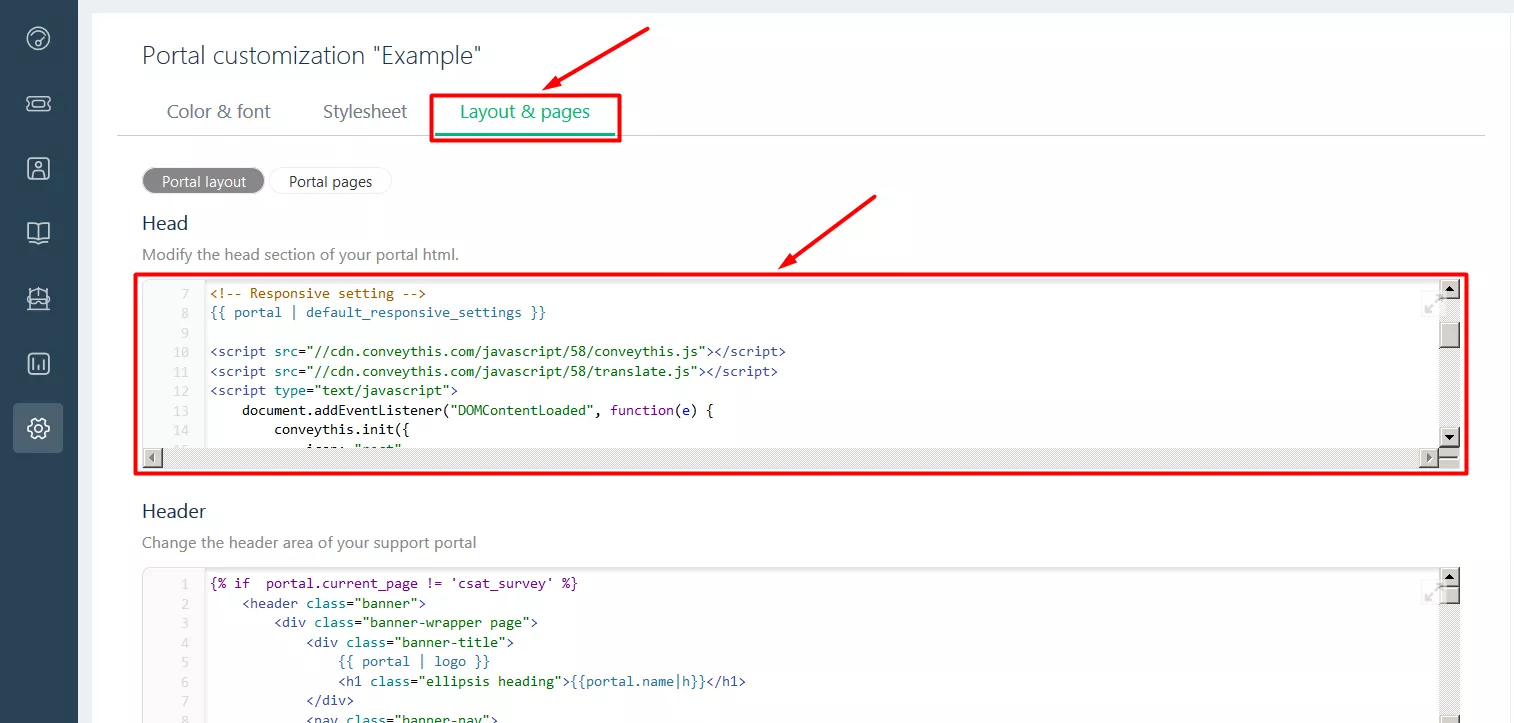Click the conveythis.js script line in Head editor

(x=497, y=352)
